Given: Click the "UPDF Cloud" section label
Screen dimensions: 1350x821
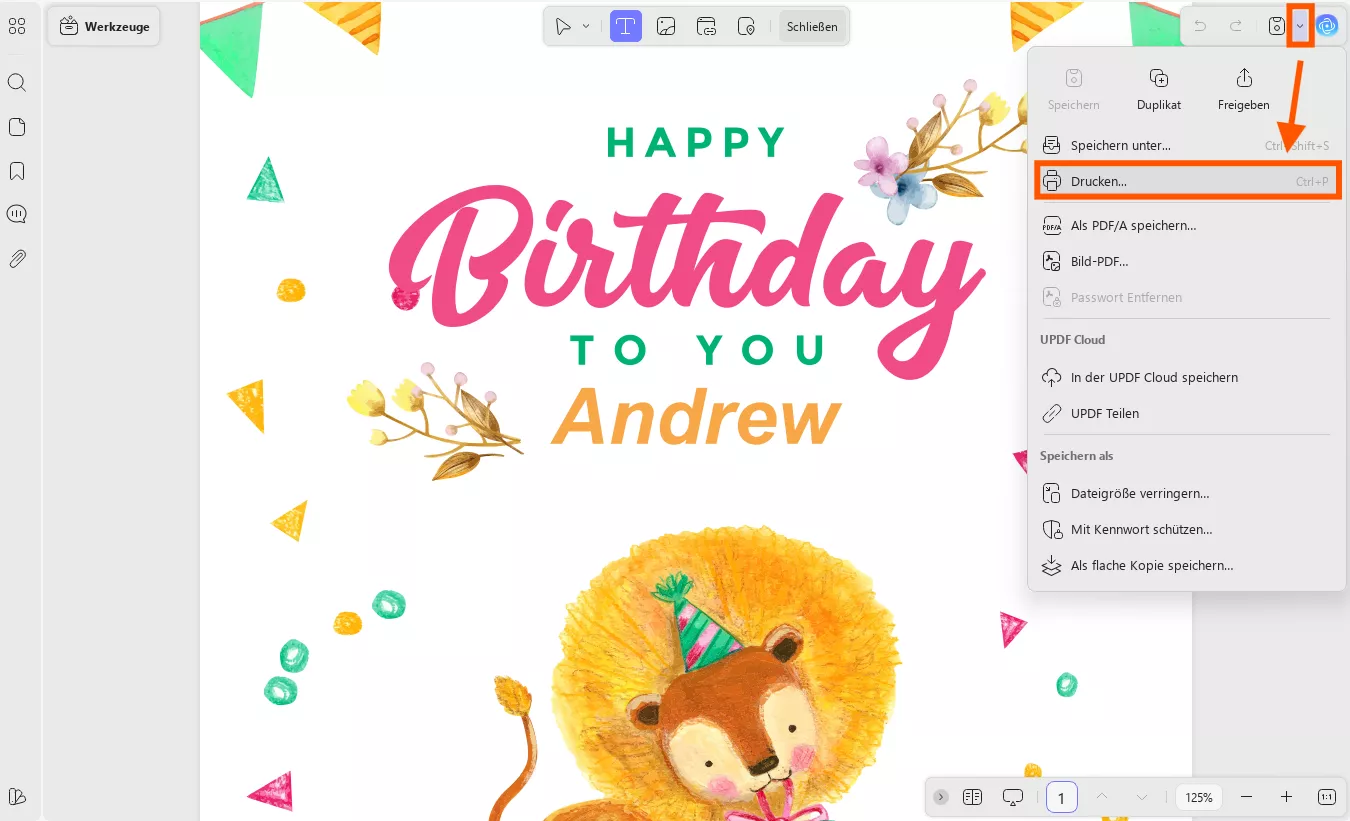Looking at the screenshot, I should click(1072, 340).
